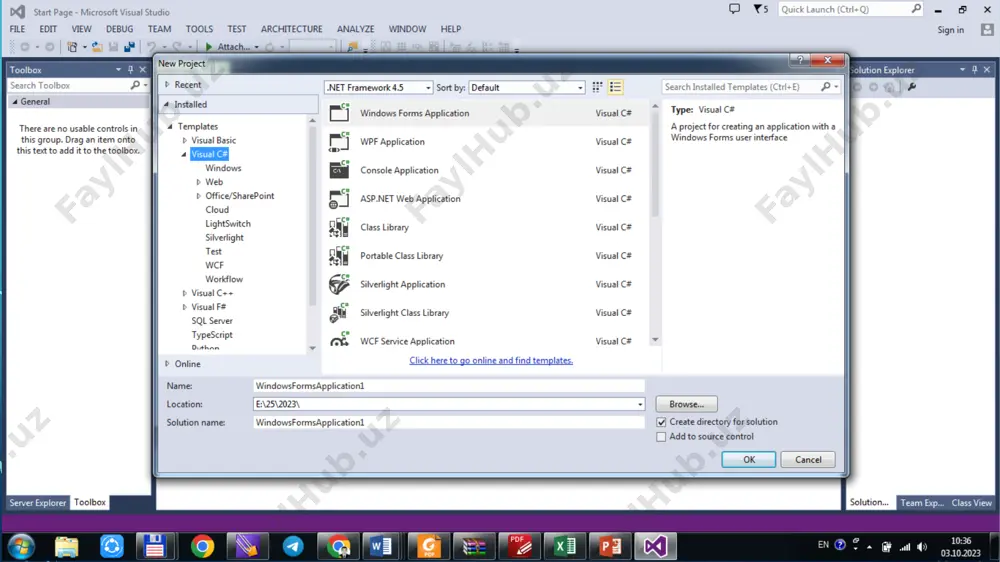Open the FILE menu
The image size is (1000, 562).
pos(17,29)
